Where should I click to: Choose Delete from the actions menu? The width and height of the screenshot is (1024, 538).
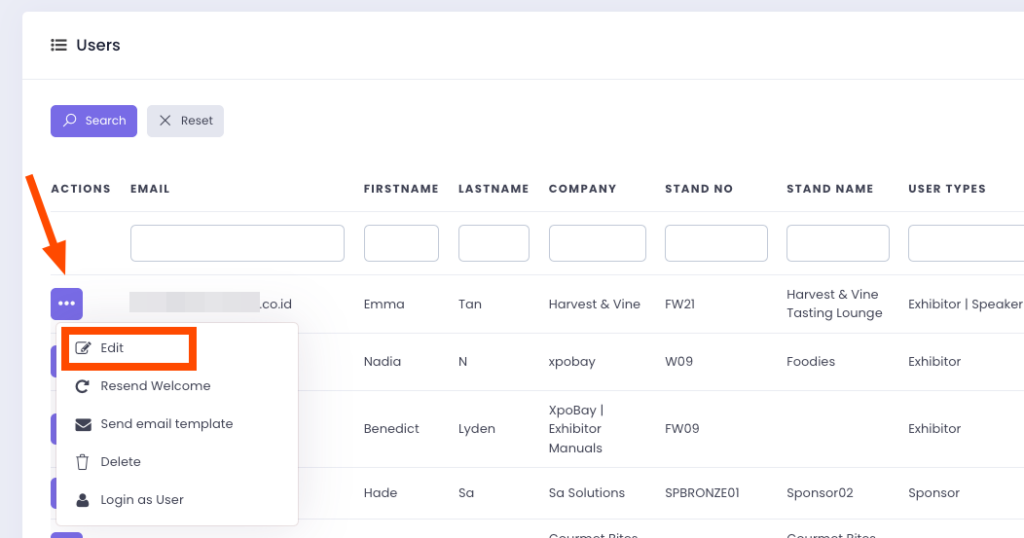click(x=120, y=462)
